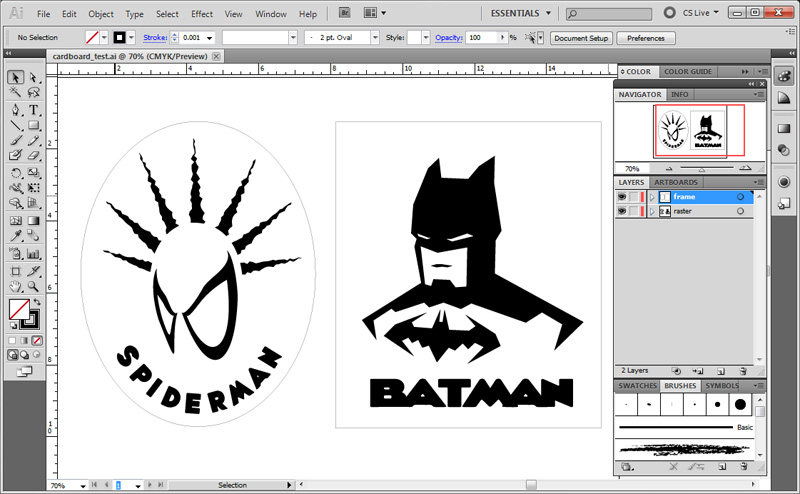Select the Pen tool
800x494 pixels.
(15, 110)
